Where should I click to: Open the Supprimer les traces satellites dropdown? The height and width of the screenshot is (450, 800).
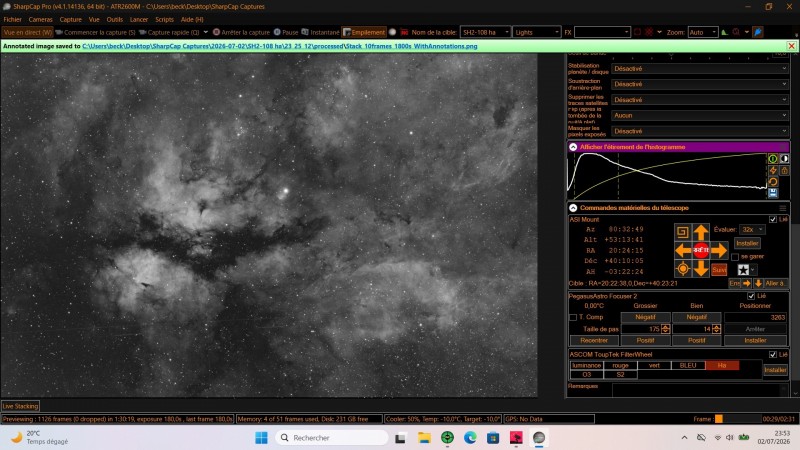pyautogui.click(x=699, y=100)
